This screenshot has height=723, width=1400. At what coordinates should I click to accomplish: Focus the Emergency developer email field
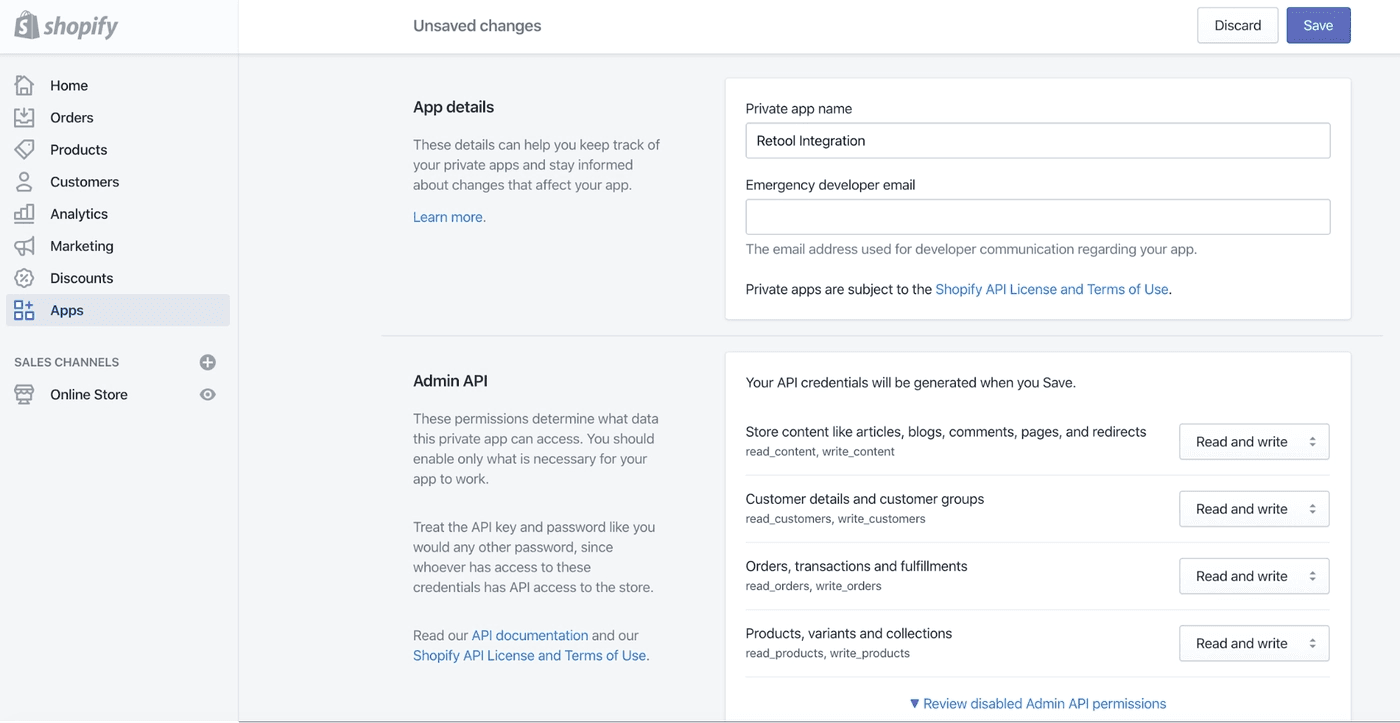pyautogui.click(x=1037, y=217)
